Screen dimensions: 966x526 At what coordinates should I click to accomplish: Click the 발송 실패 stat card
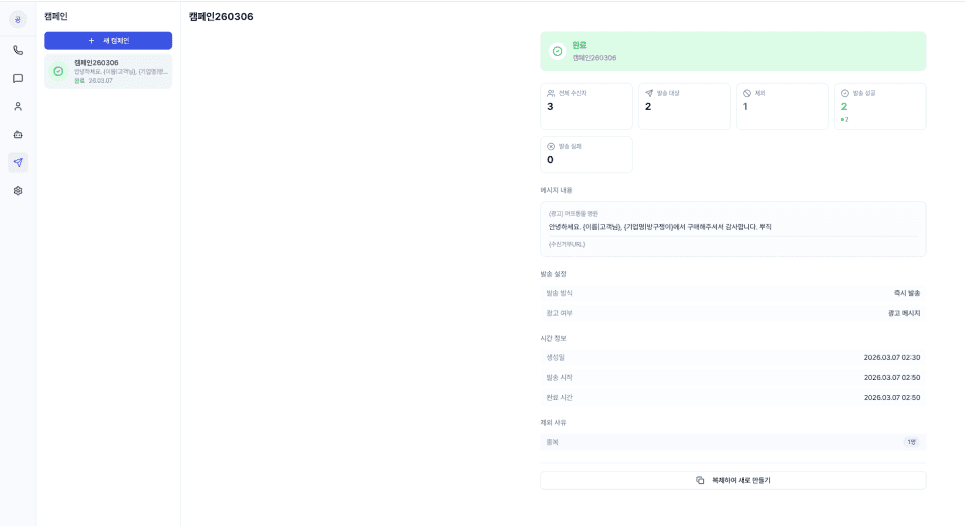point(586,155)
